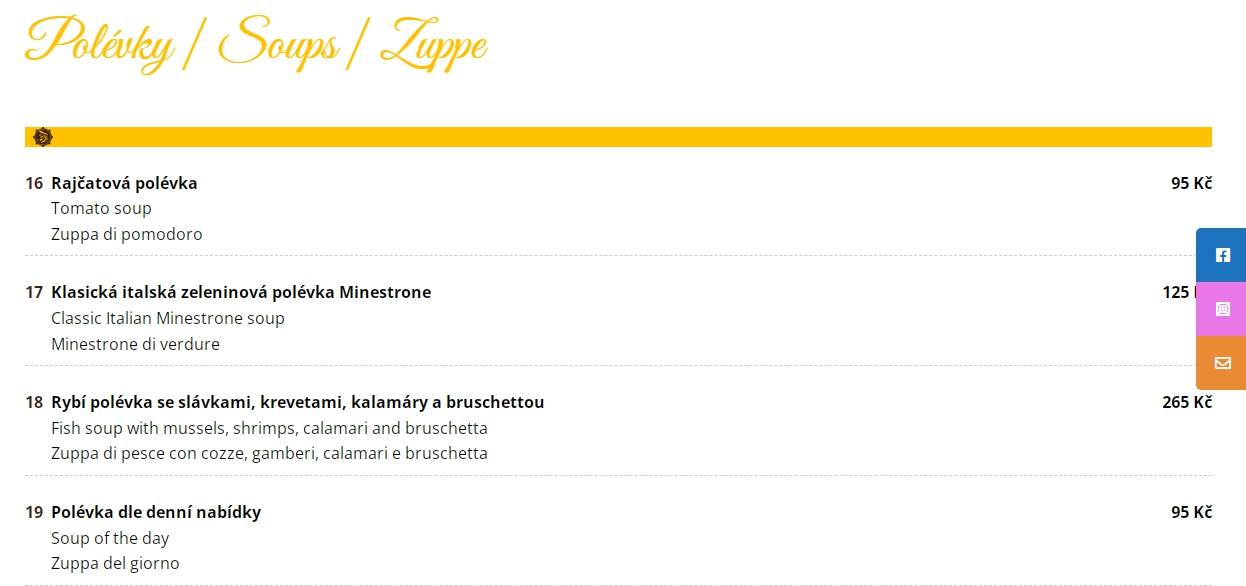Image resolution: width=1246 pixels, height=586 pixels.
Task: Click the Soup of the day description
Action: click(x=110, y=538)
